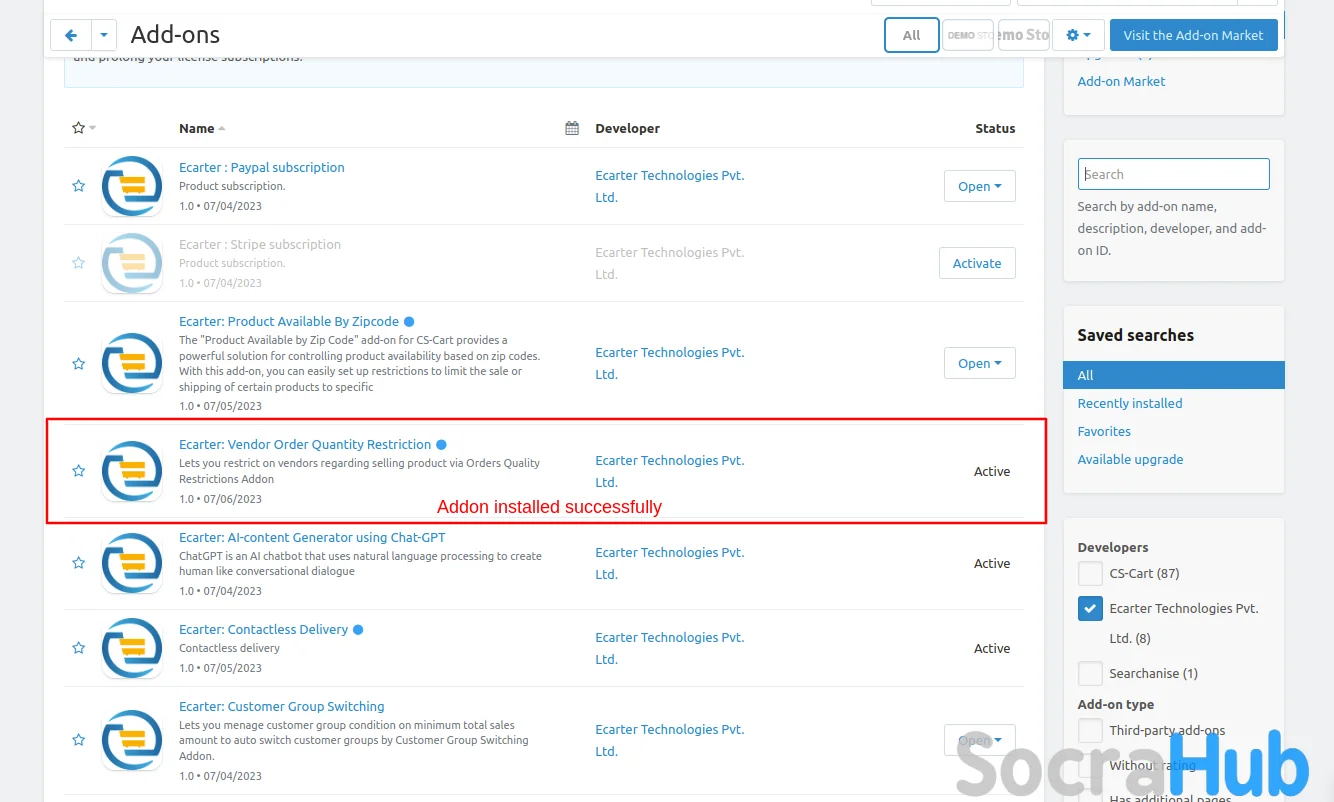Viewport: 1334px width, 802px height.
Task: Click the Vendor Order Quantity Restriction logo
Action: 132,471
